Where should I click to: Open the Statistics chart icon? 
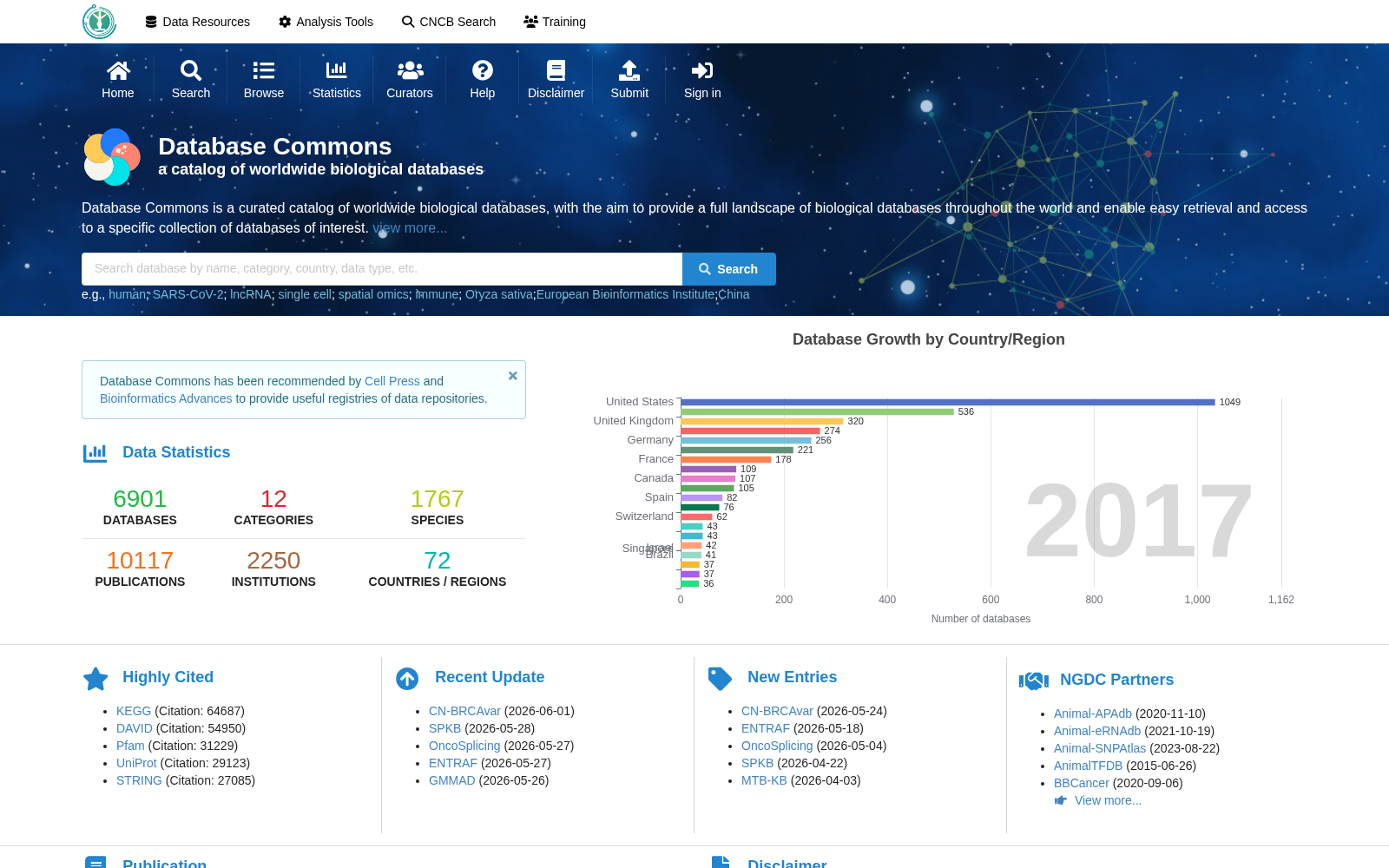(337, 70)
